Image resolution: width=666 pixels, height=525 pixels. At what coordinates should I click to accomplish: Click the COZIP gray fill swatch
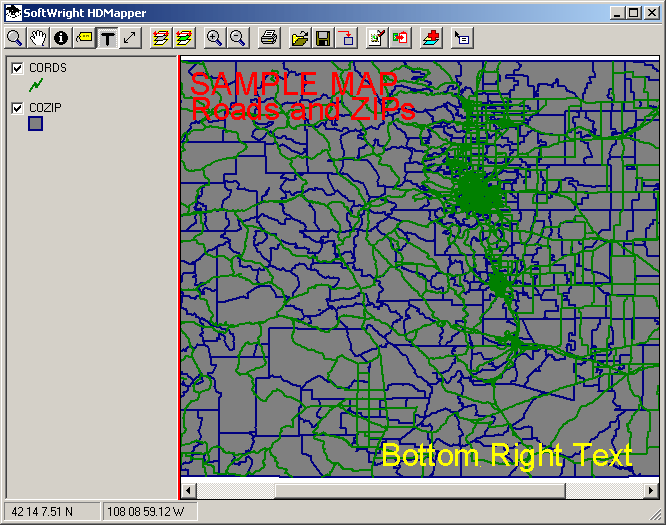pyautogui.click(x=36, y=124)
